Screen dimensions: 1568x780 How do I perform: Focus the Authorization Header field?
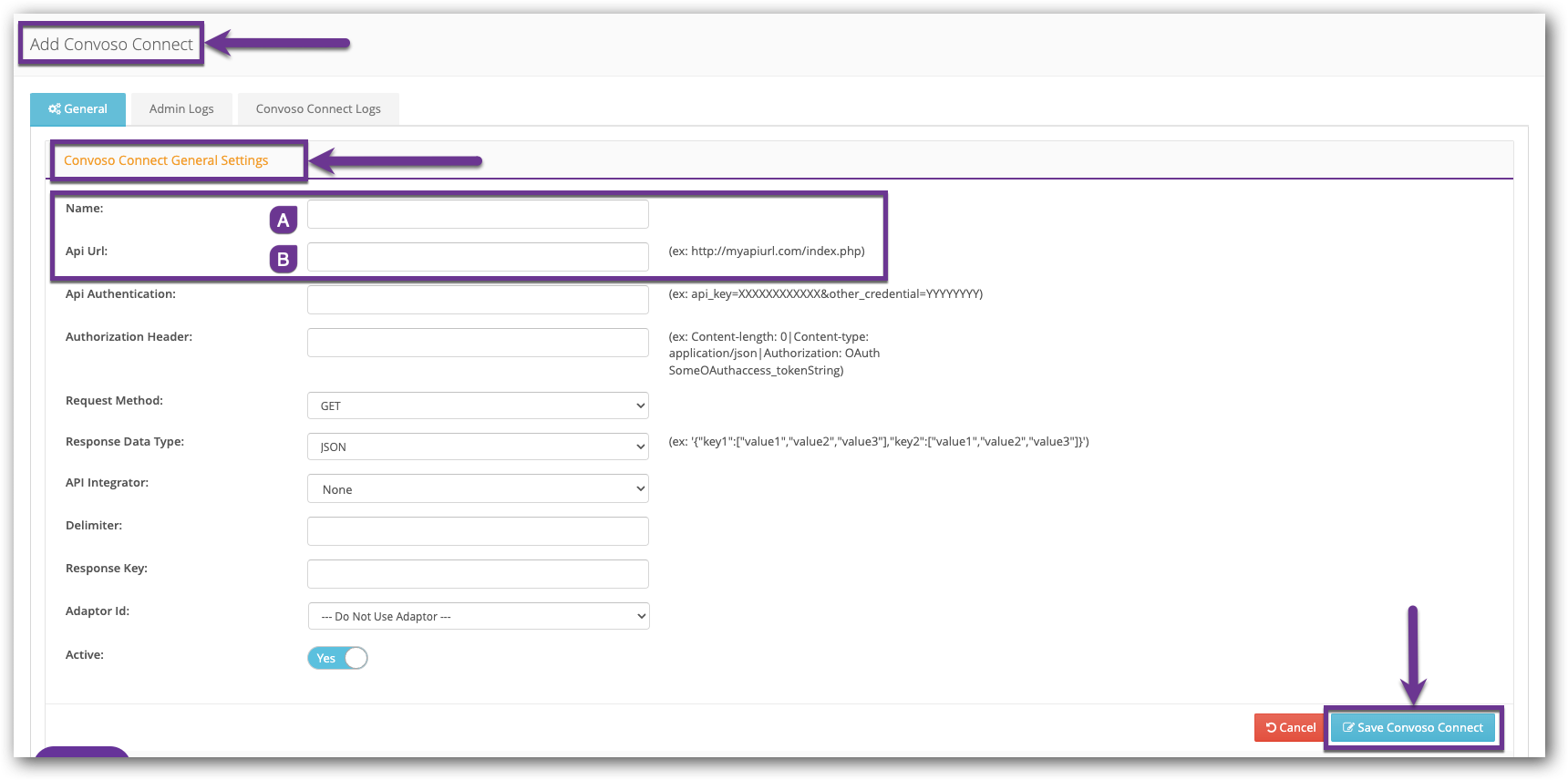pyautogui.click(x=478, y=343)
